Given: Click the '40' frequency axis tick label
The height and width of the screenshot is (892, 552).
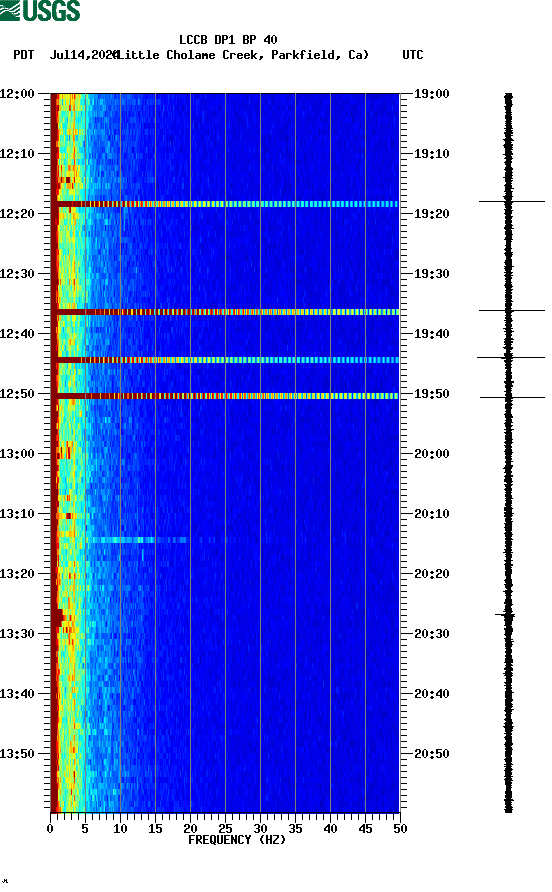Looking at the screenshot, I should pyautogui.click(x=330, y=829).
